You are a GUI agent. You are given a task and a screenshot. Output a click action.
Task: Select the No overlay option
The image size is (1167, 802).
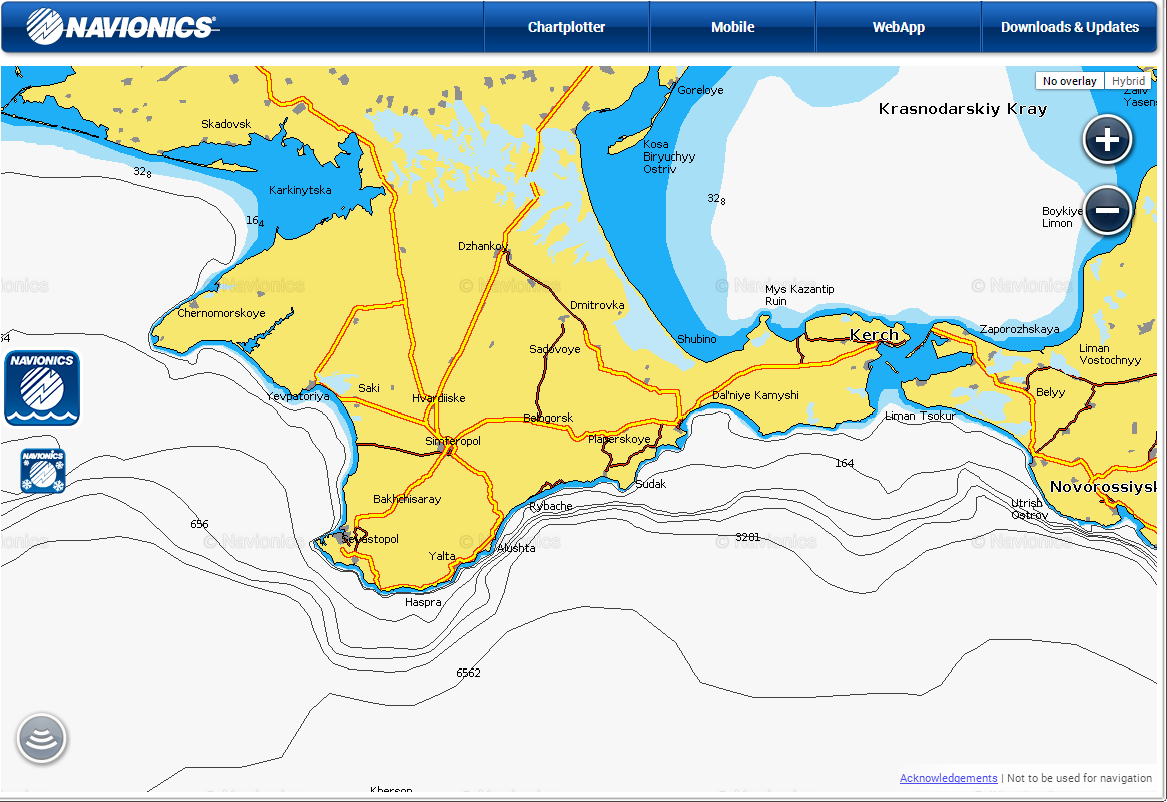[x=1070, y=81]
